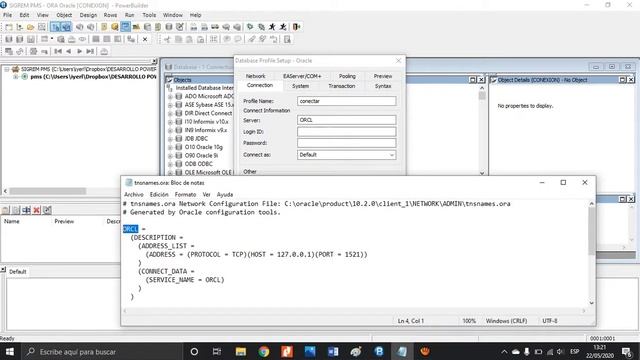Open the DB Profile toolbar icon

coord(147,27)
